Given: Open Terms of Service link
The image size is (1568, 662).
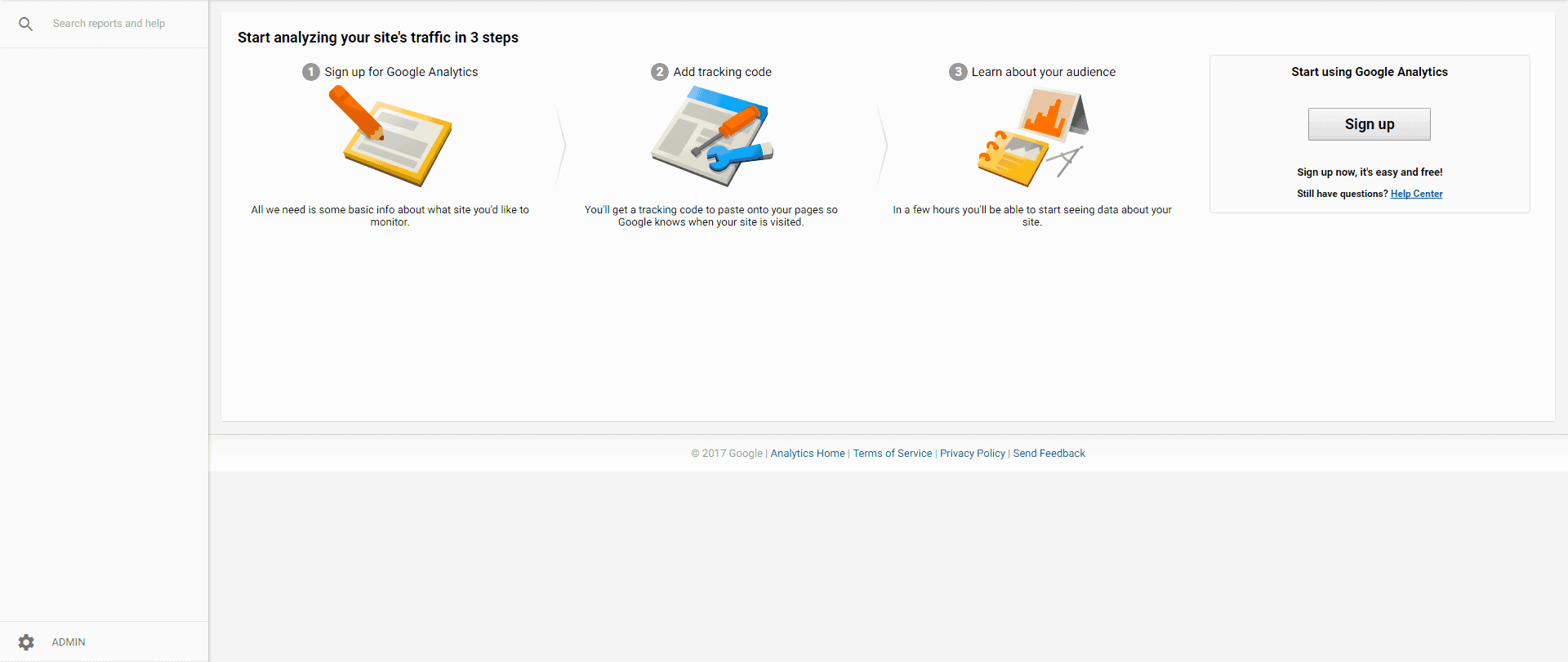Looking at the screenshot, I should click(893, 454).
